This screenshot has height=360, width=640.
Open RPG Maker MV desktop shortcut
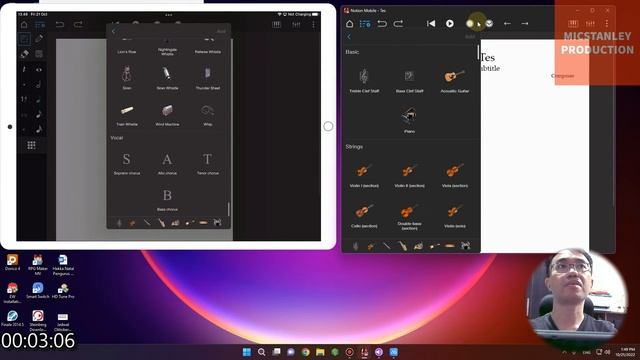(38, 264)
